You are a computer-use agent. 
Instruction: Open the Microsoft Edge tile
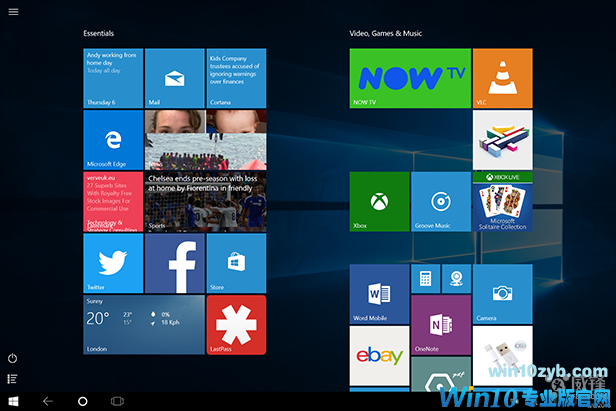coord(113,139)
